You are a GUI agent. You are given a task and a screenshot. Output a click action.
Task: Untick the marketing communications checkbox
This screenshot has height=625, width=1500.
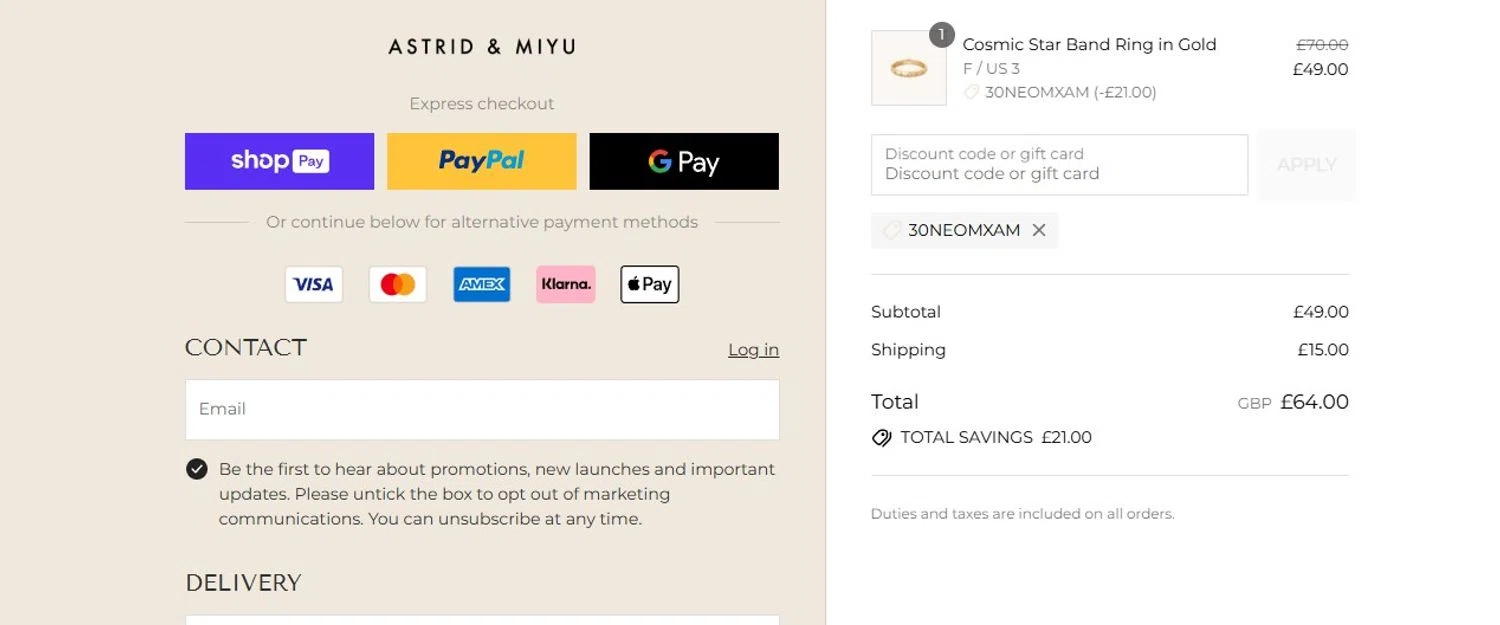tap(197, 469)
